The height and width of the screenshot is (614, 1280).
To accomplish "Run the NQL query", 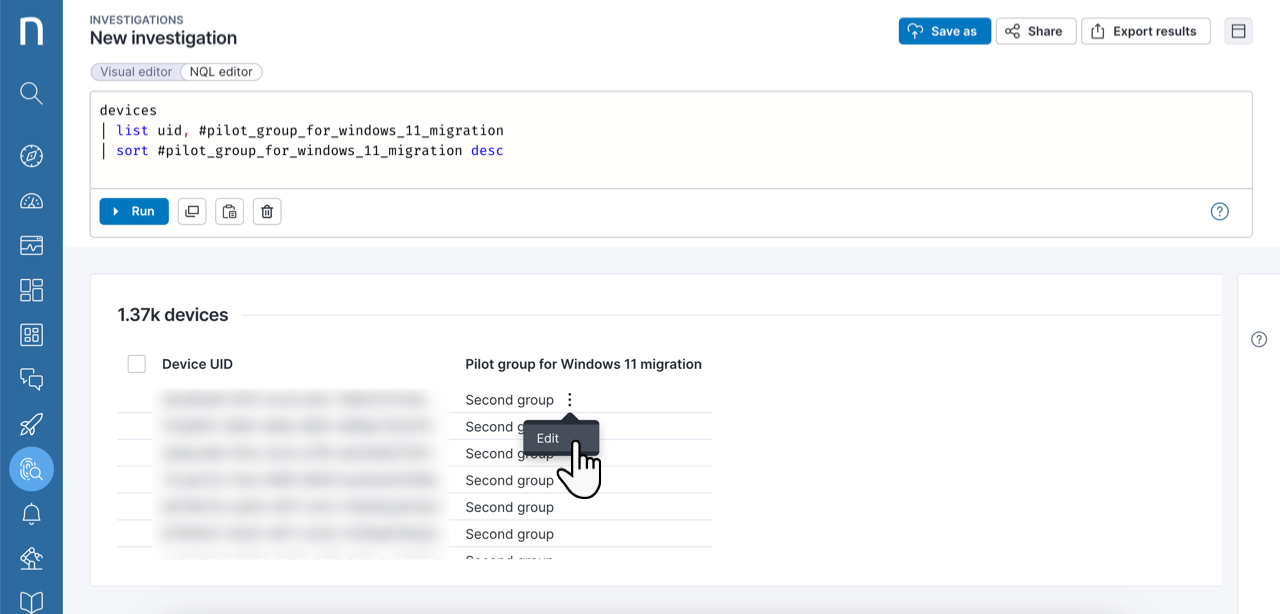I will click(134, 211).
